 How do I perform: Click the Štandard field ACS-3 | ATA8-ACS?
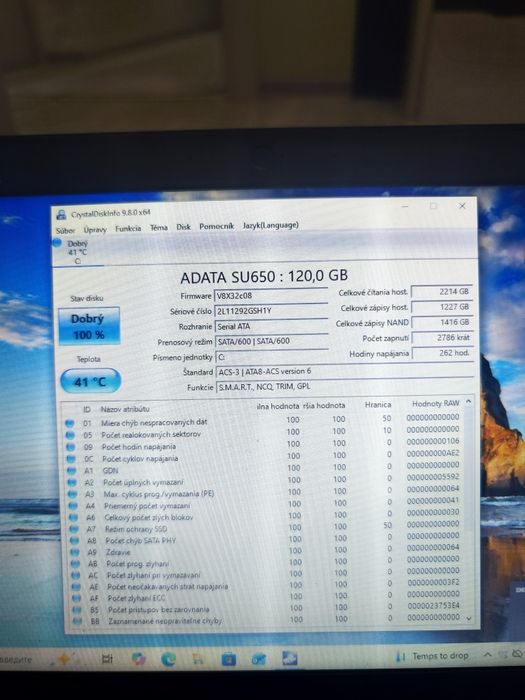tap(345, 371)
